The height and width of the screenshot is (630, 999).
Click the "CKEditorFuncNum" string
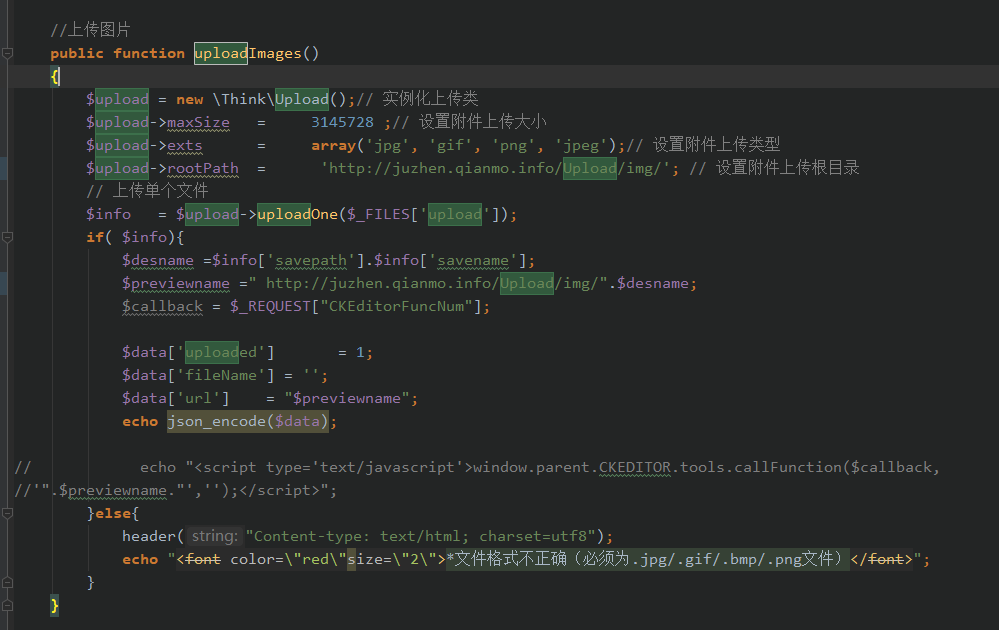(396, 306)
